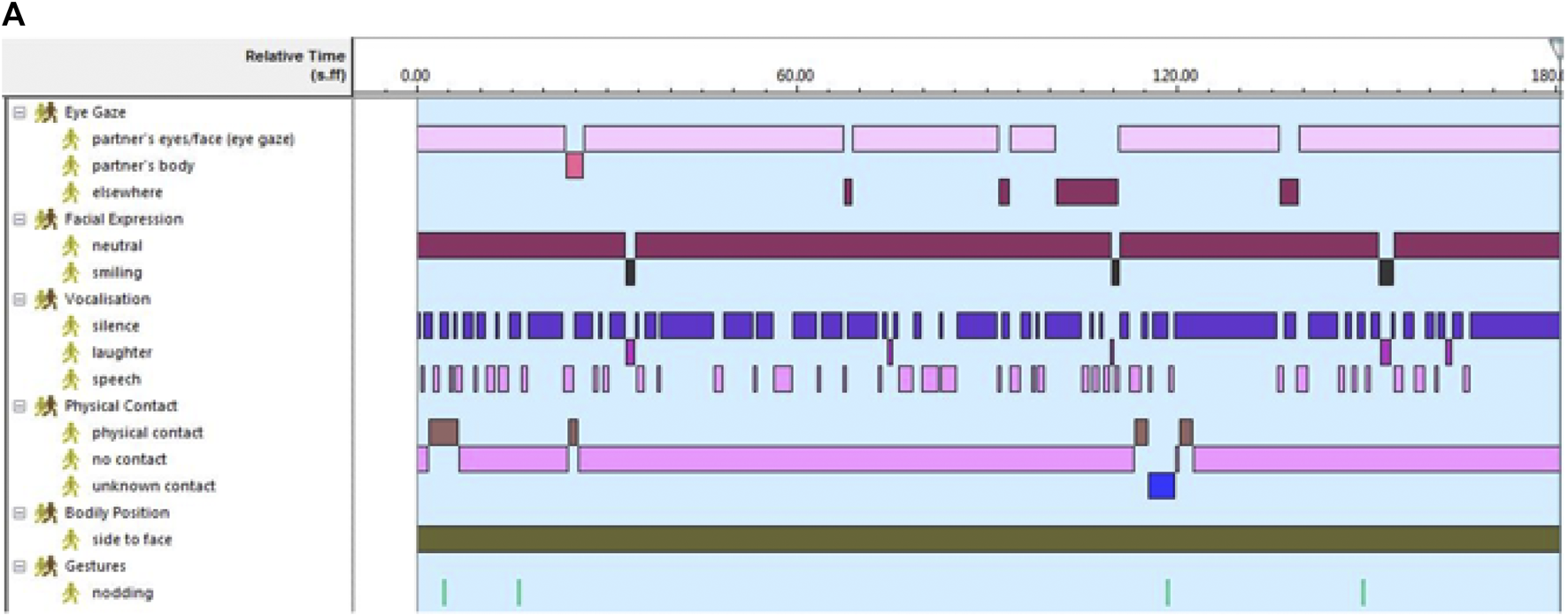Click the Vocalisation group icon
Image resolution: width=1568 pixels, height=616 pixels.
(x=46, y=299)
